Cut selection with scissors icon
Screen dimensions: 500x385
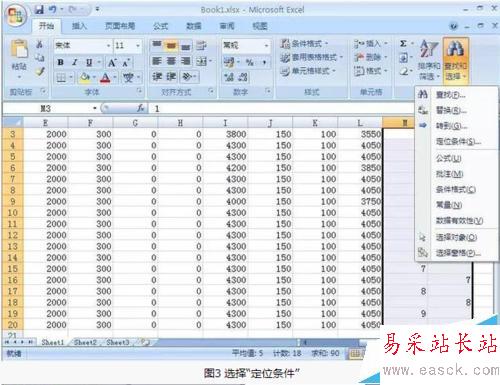click(39, 44)
